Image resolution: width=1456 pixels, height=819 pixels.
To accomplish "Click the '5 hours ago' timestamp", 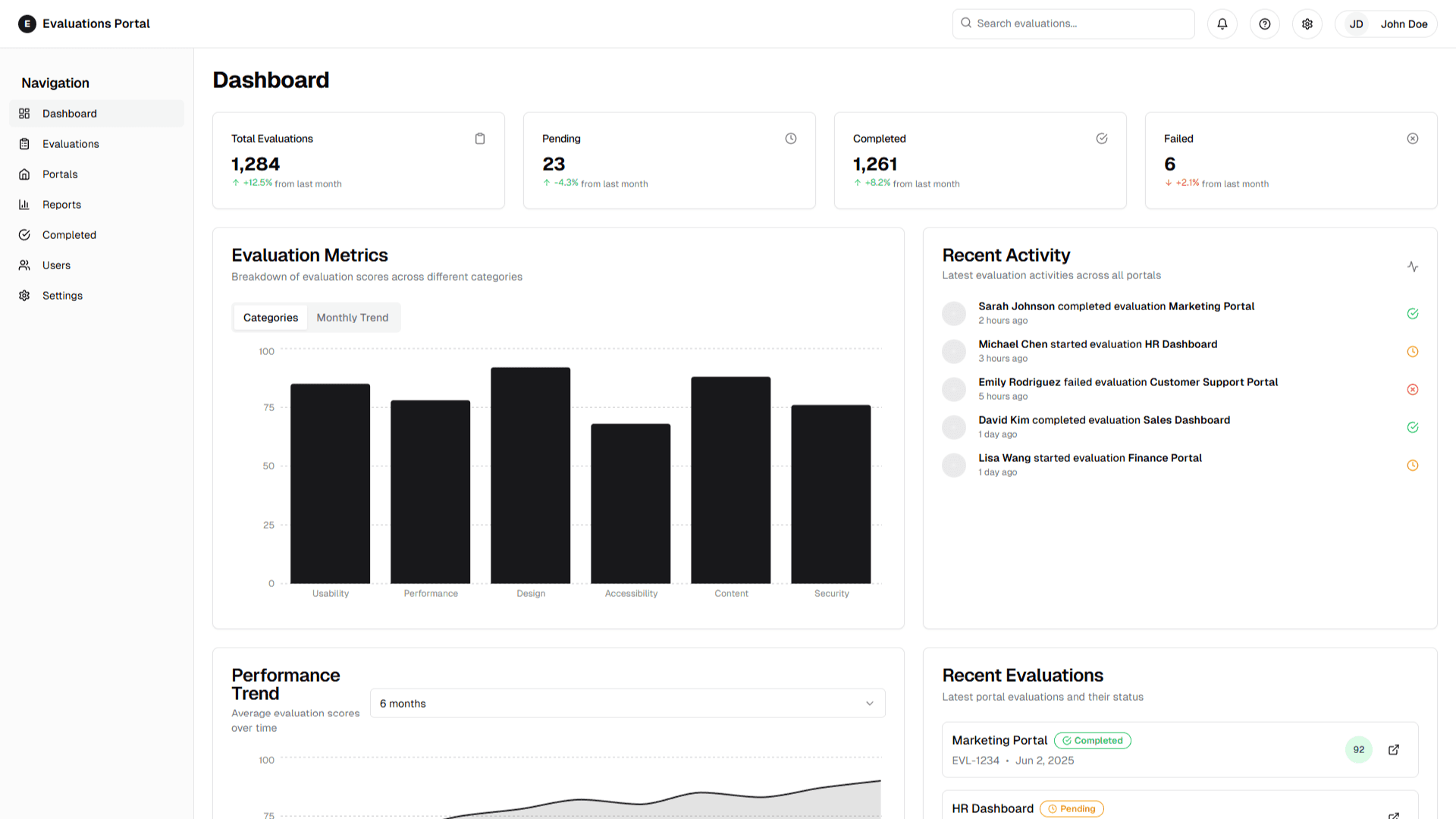I will pos(1003,397).
